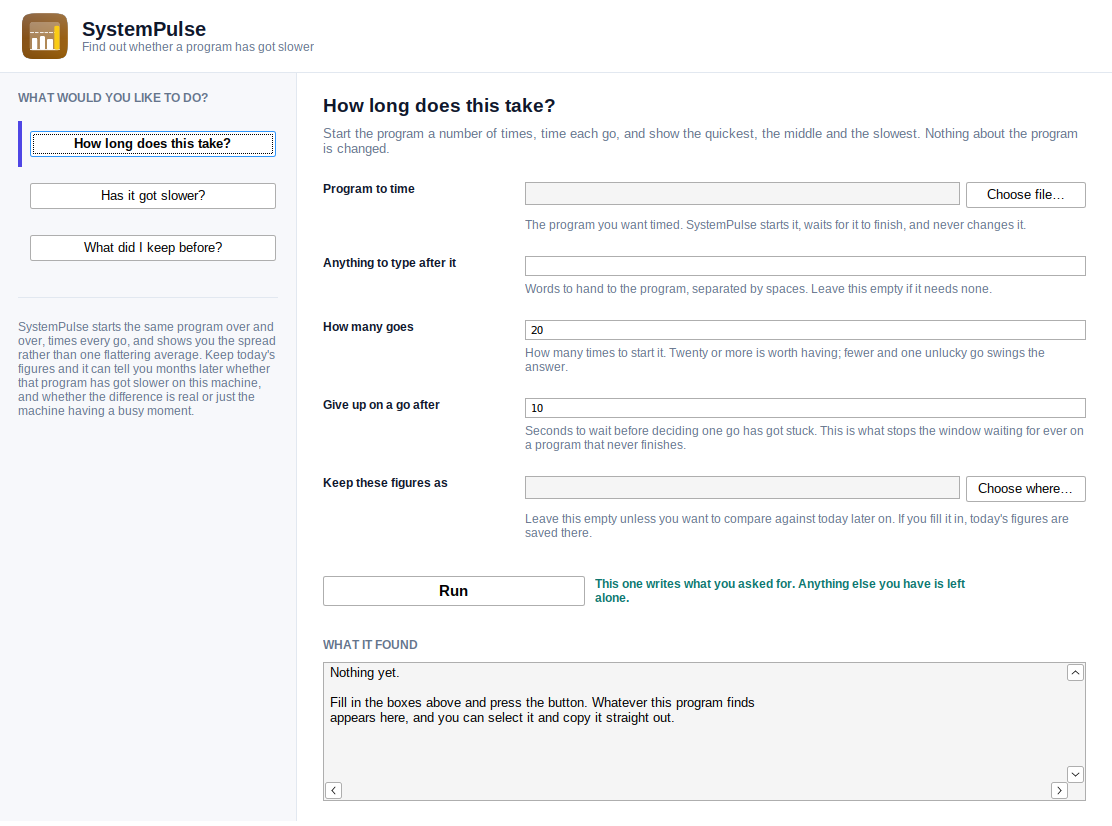Click the hint 'How many times to start it'
The image size is (1112, 826).
point(784,359)
